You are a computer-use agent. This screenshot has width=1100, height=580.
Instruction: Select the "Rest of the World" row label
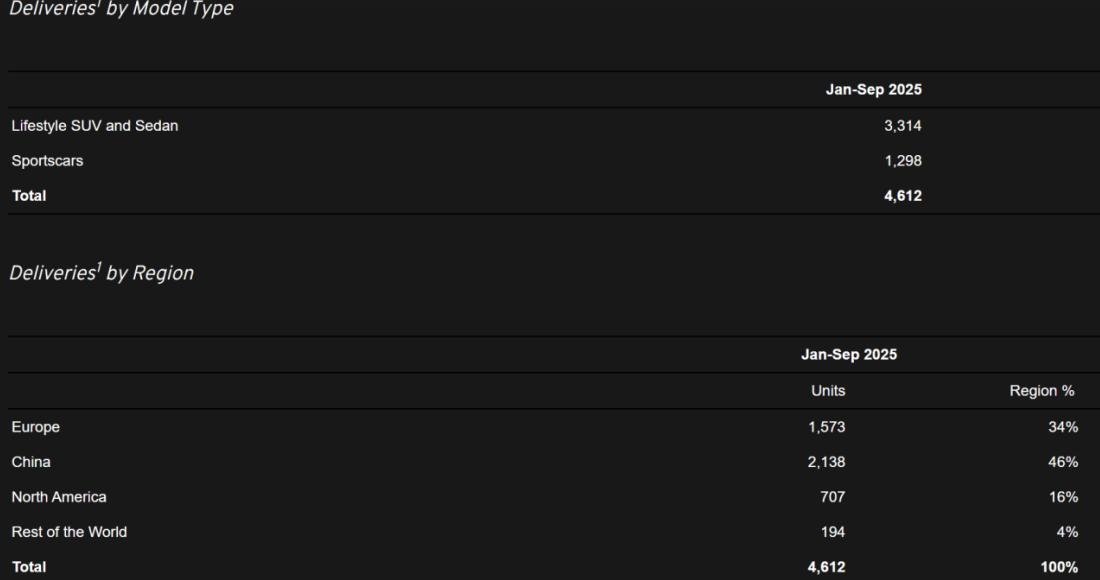tap(69, 532)
